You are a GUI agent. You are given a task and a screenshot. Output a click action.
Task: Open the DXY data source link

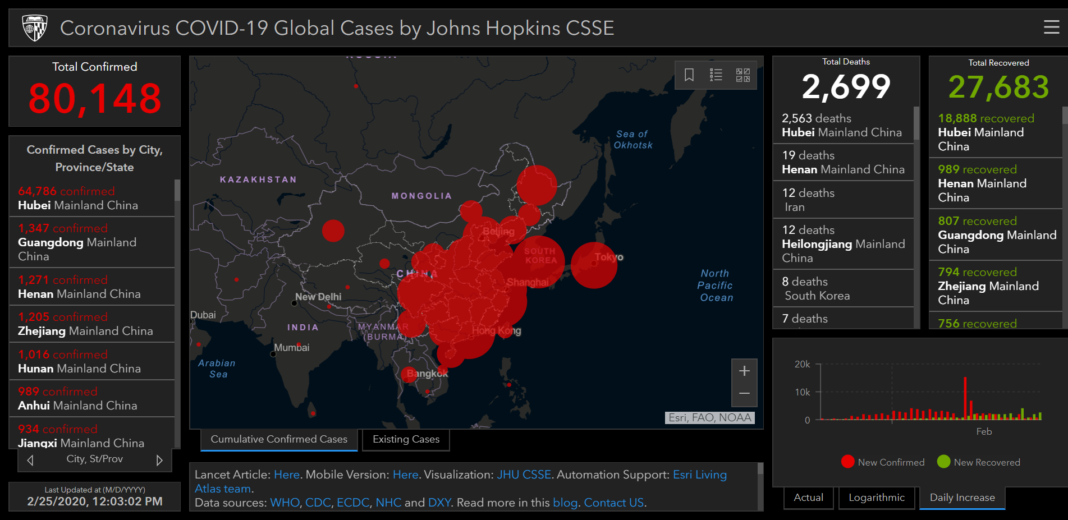pos(439,503)
